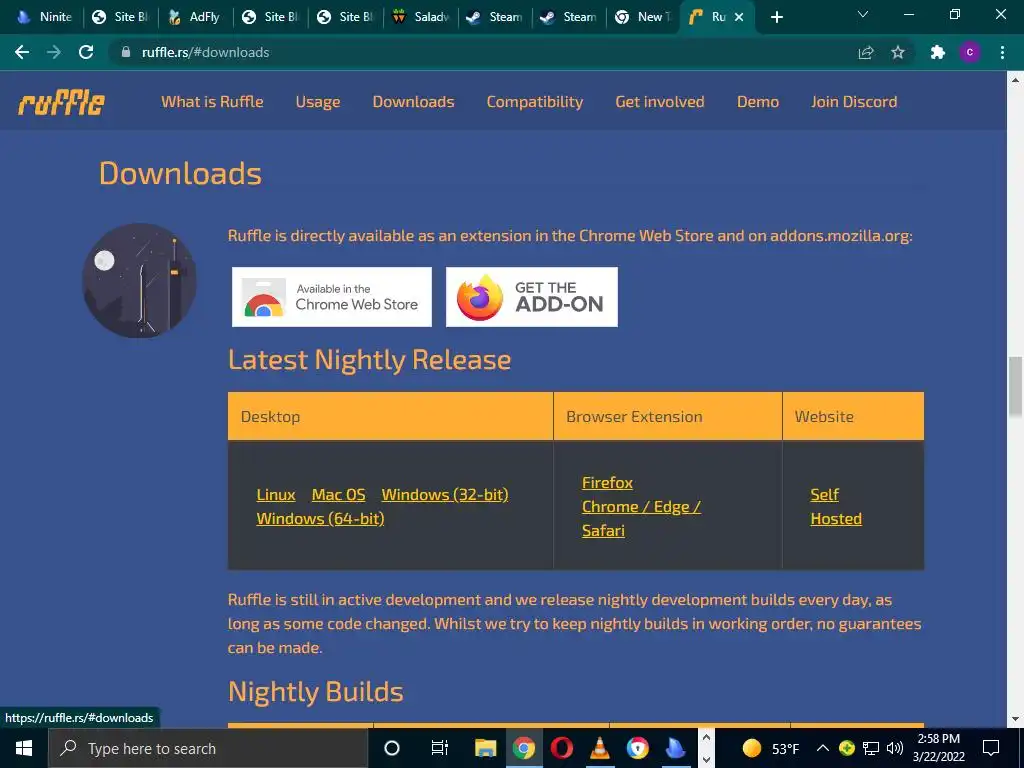Open a new tab with the plus button
This screenshot has width=1024, height=768.
pos(776,17)
